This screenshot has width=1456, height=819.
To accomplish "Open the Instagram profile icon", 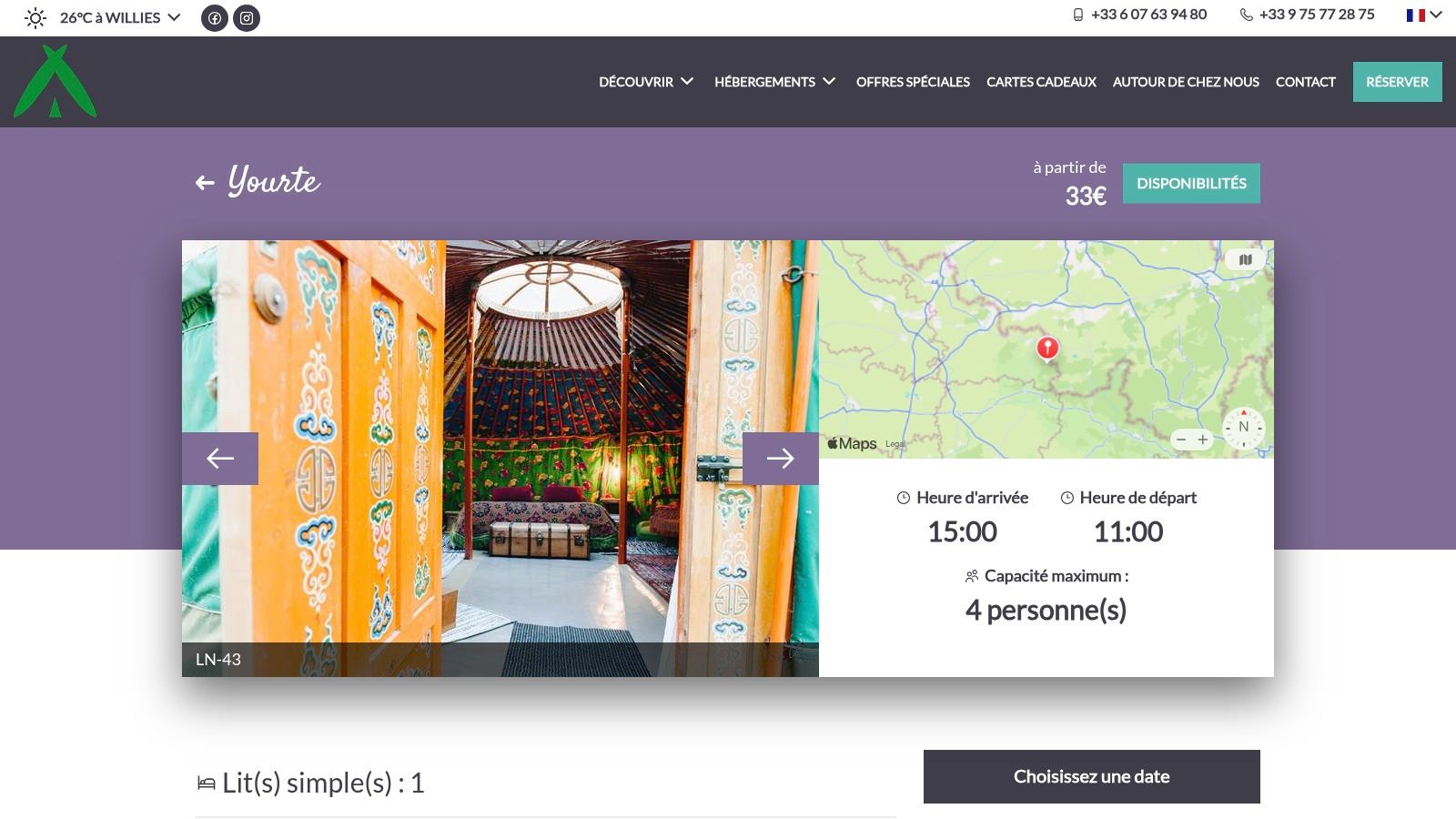I will (247, 18).
